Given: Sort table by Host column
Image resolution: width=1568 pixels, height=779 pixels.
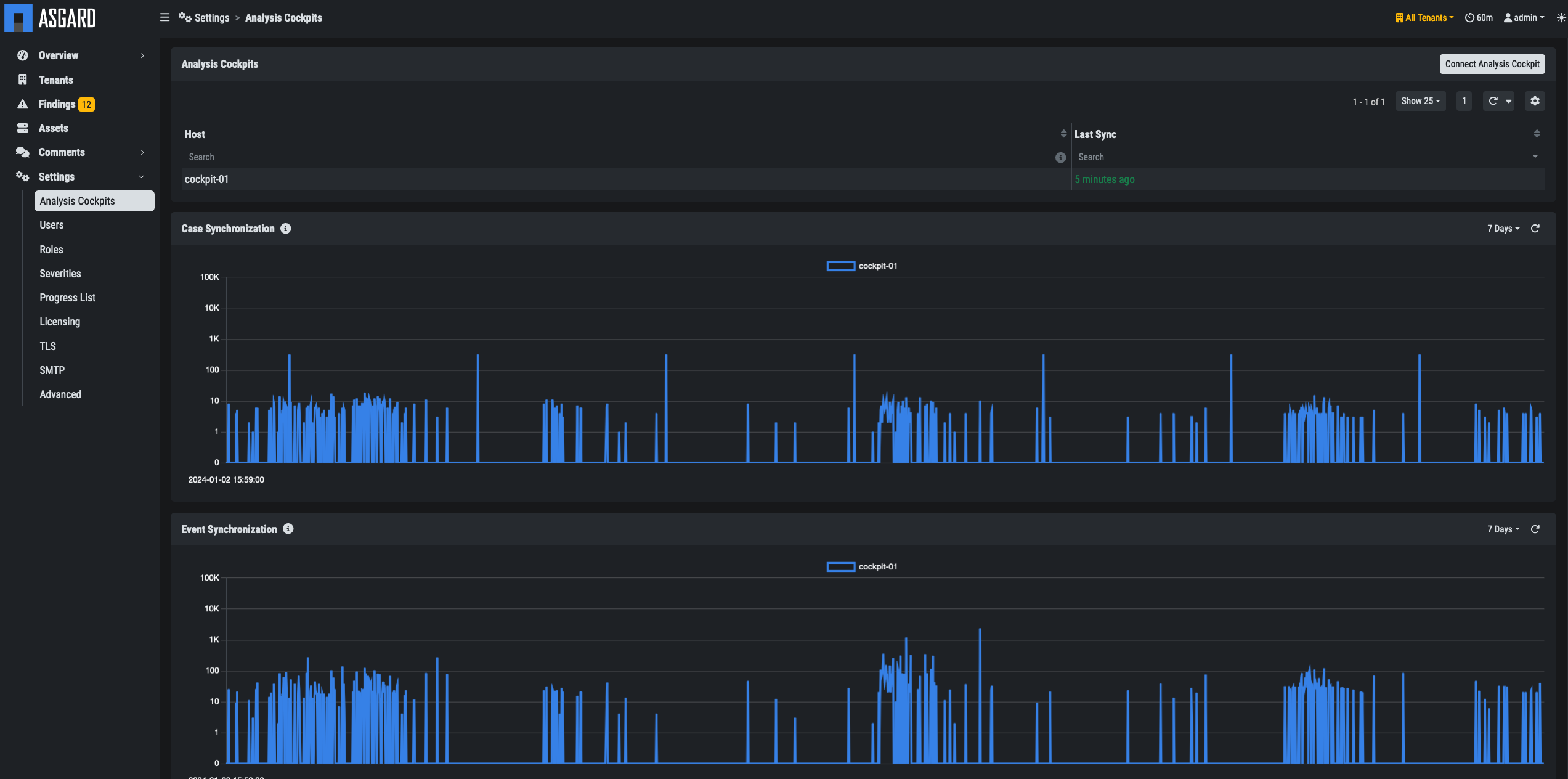Looking at the screenshot, I should point(1063,134).
